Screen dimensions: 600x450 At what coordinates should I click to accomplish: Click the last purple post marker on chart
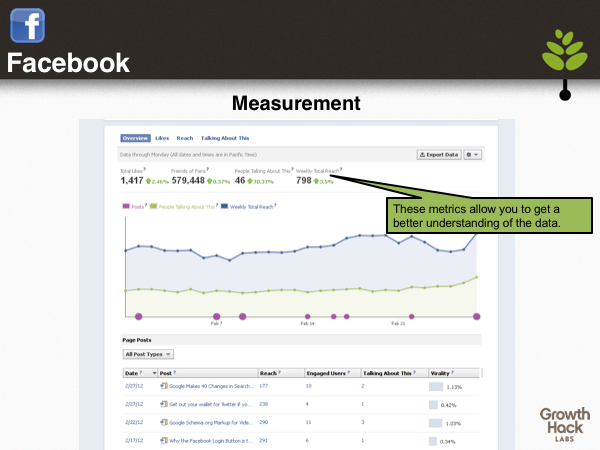click(476, 316)
